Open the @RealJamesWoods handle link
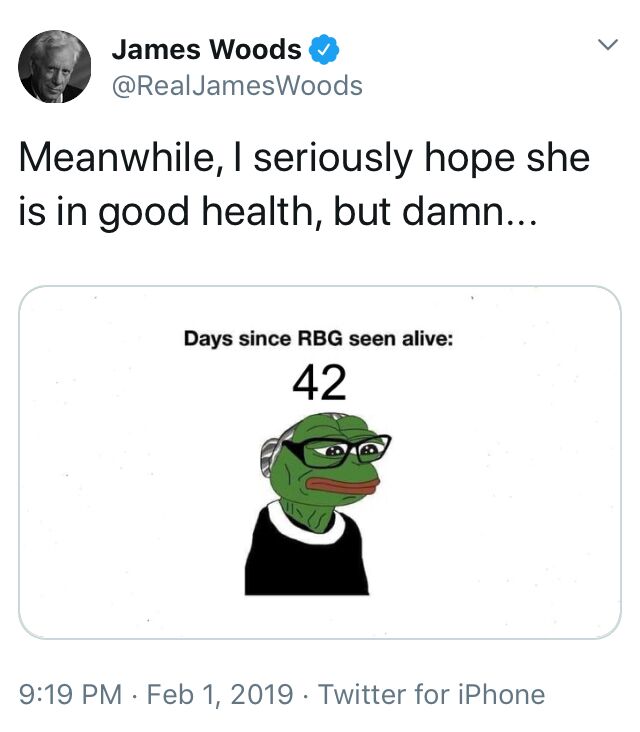The width and height of the screenshot is (640, 732). click(237, 86)
